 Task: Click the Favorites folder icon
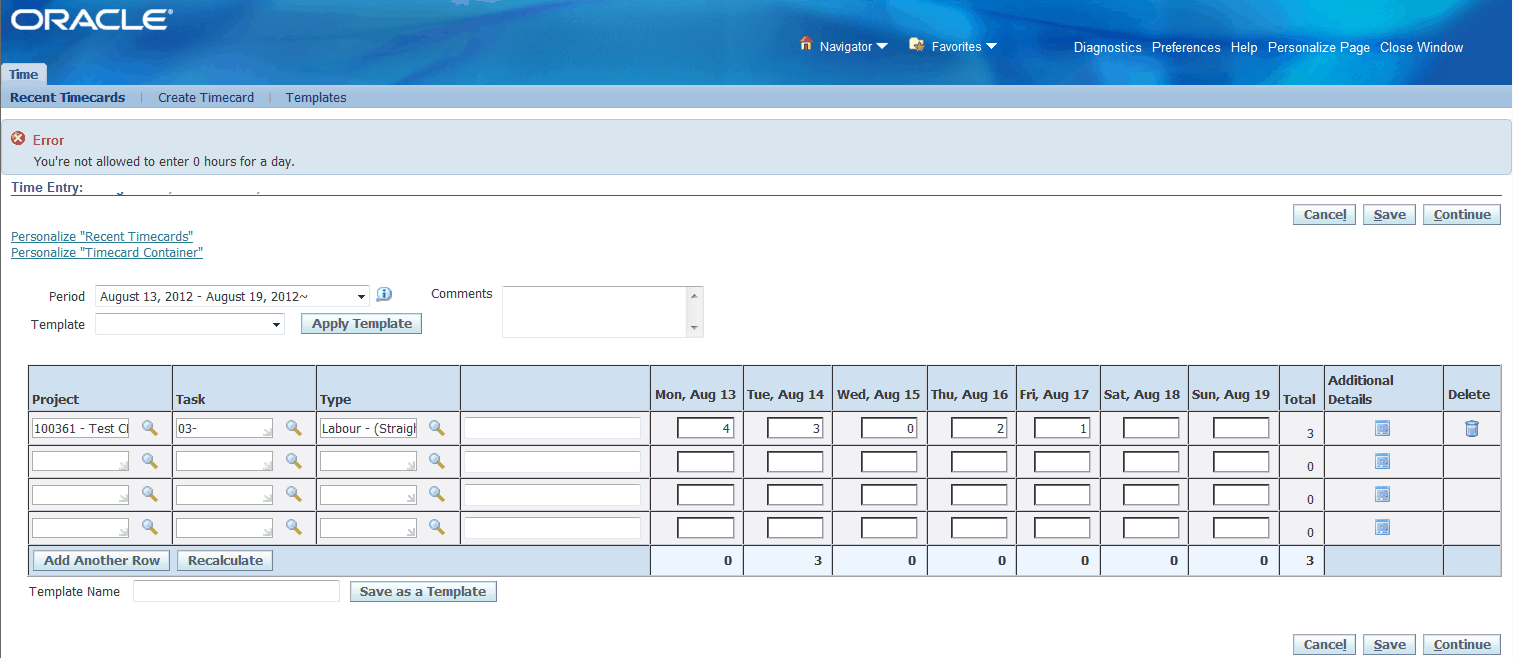coord(917,44)
